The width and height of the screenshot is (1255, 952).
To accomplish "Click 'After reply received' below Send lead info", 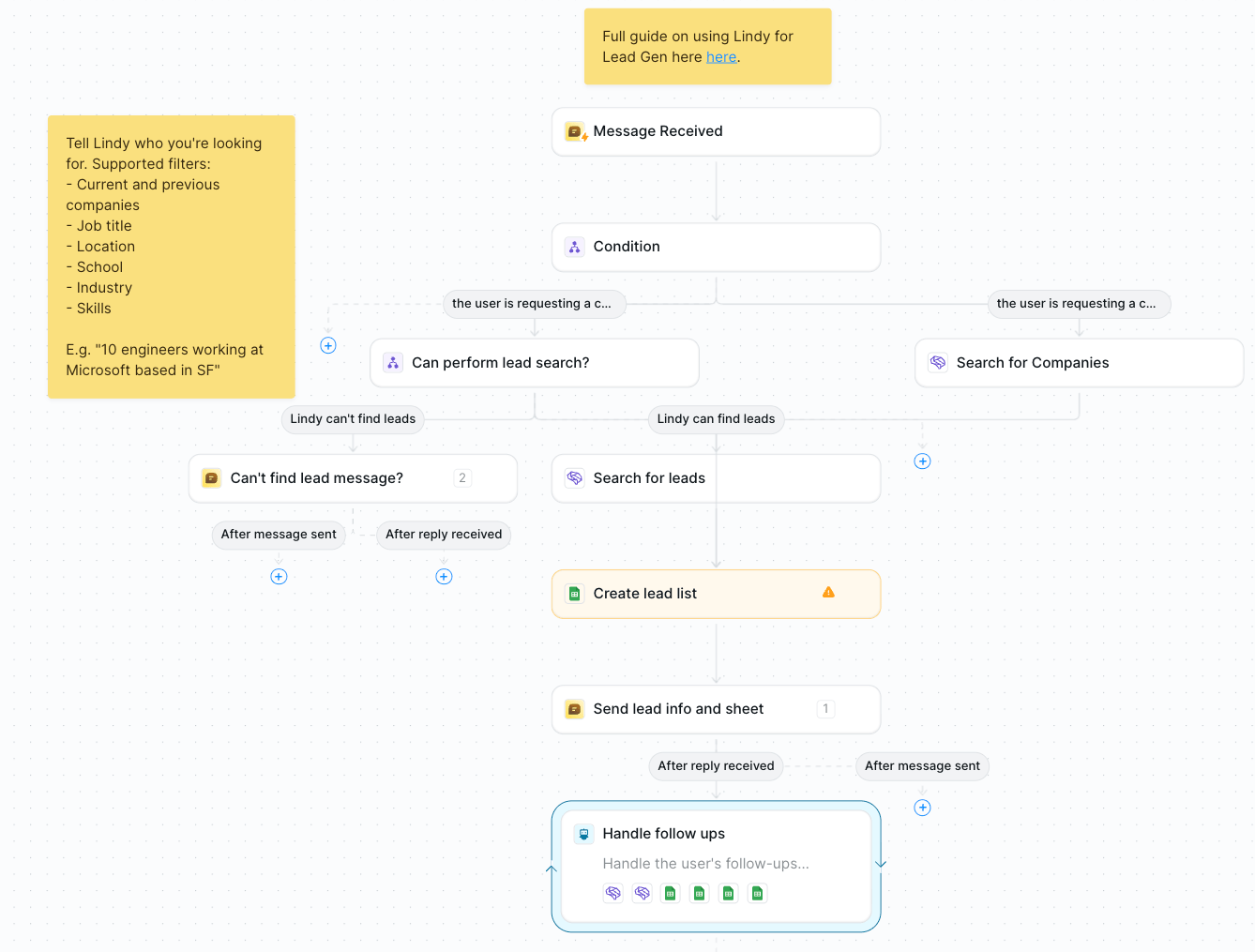I will pos(717,766).
